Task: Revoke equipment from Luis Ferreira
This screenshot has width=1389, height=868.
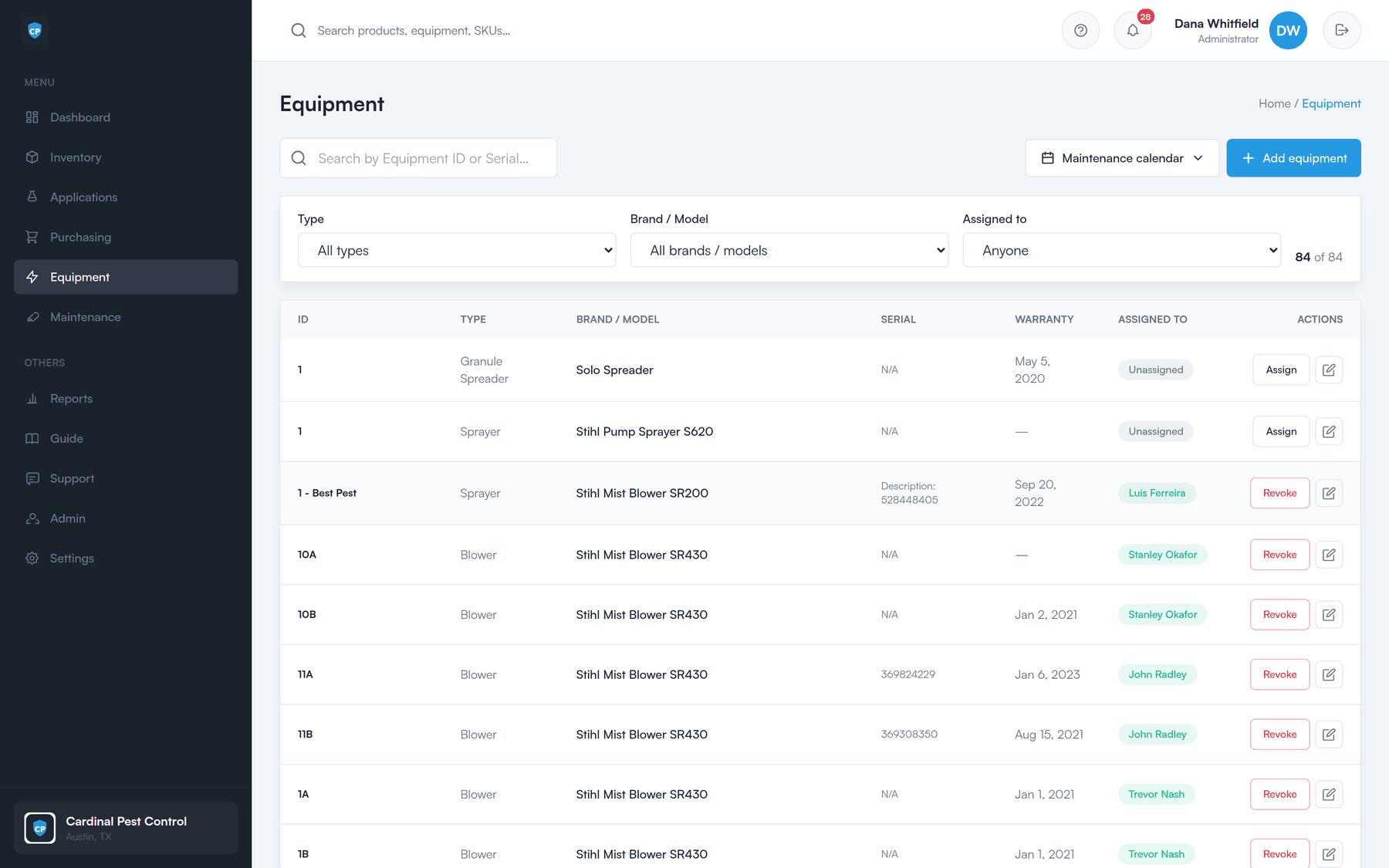Action: point(1279,493)
